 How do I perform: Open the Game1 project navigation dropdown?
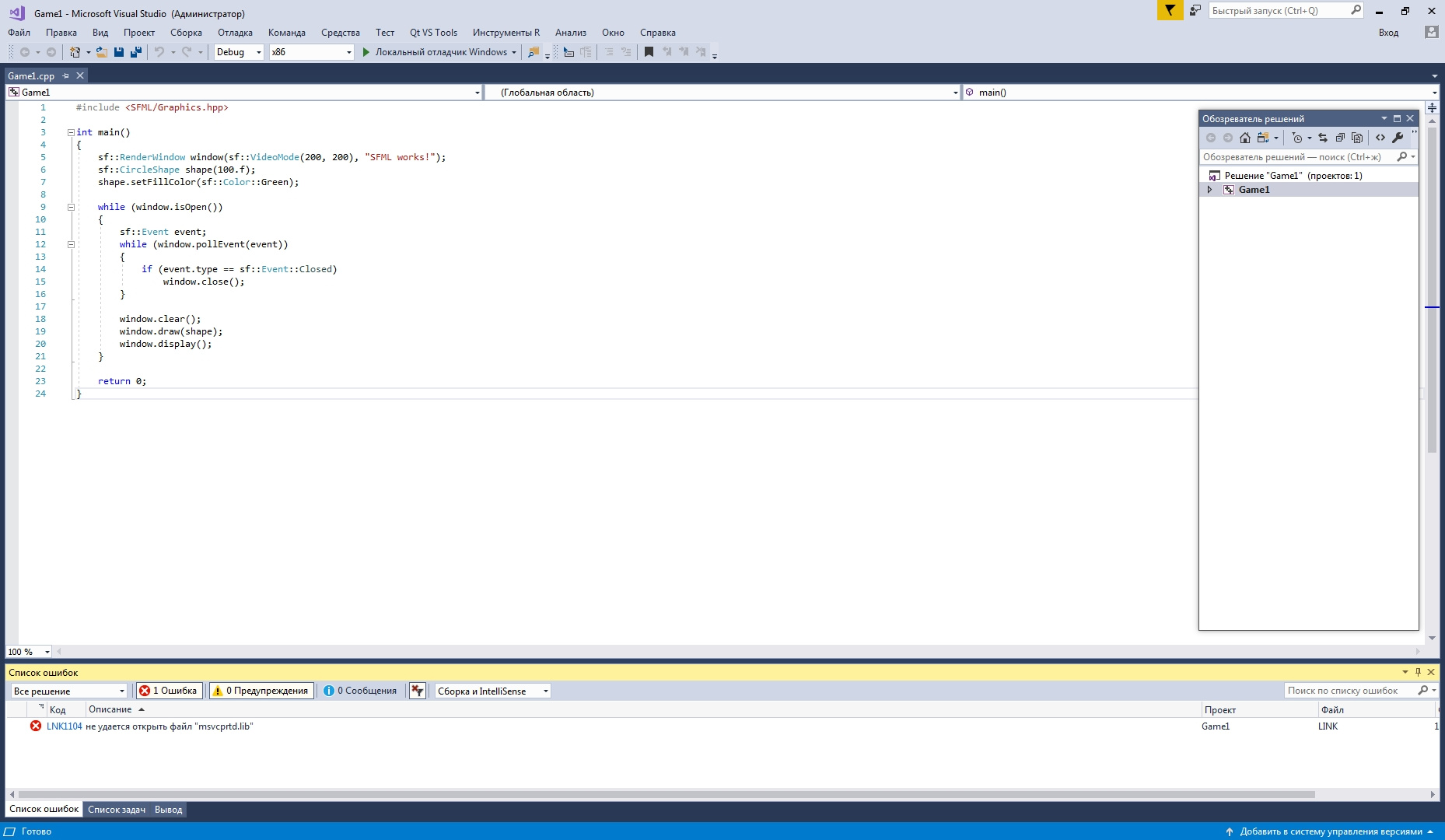pyautogui.click(x=244, y=92)
